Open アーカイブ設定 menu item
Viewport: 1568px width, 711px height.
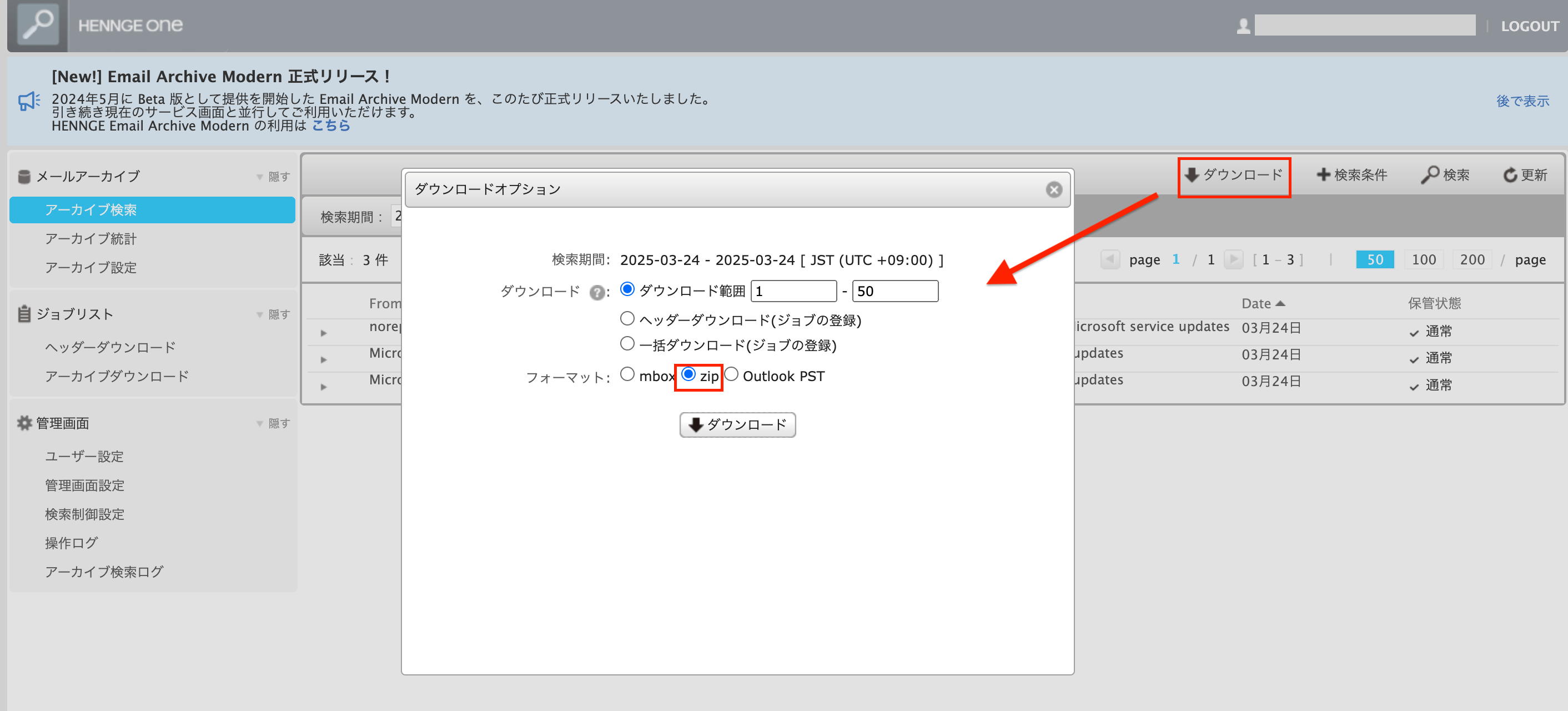pyautogui.click(x=91, y=267)
